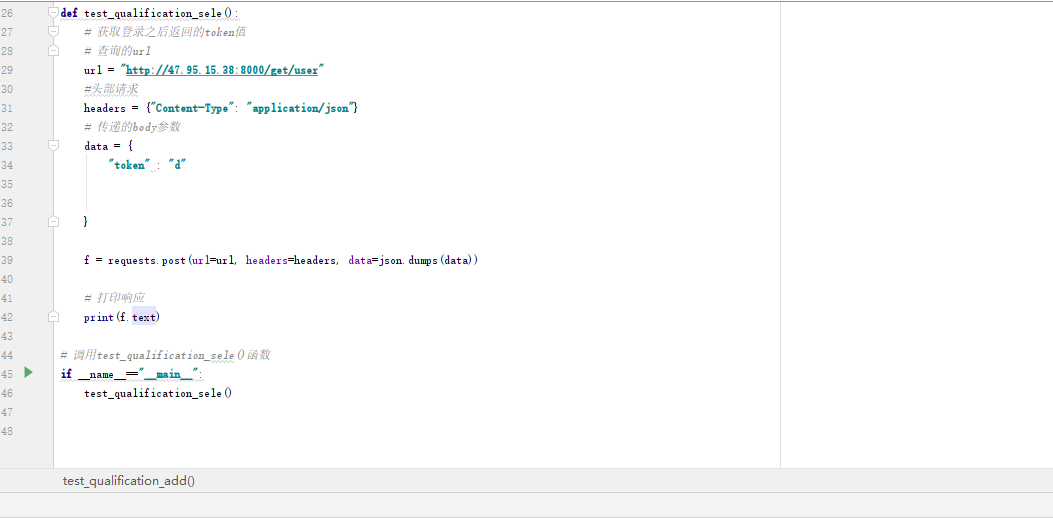The height and width of the screenshot is (518, 1053).
Task: Click the "Content-Type" header string
Action: click(x=192, y=108)
